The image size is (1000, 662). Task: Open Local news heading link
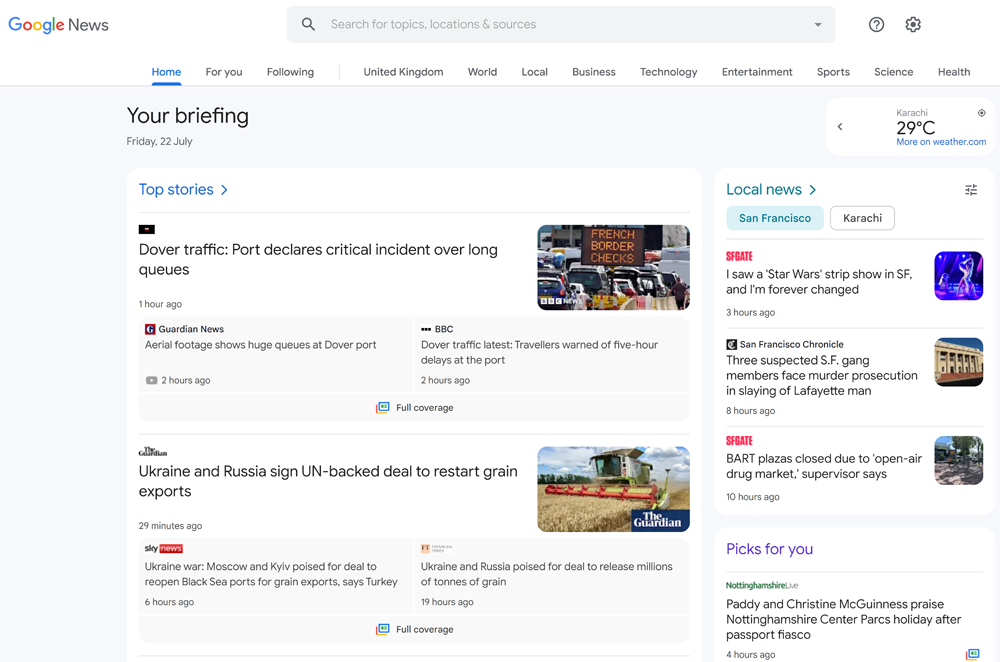click(763, 189)
